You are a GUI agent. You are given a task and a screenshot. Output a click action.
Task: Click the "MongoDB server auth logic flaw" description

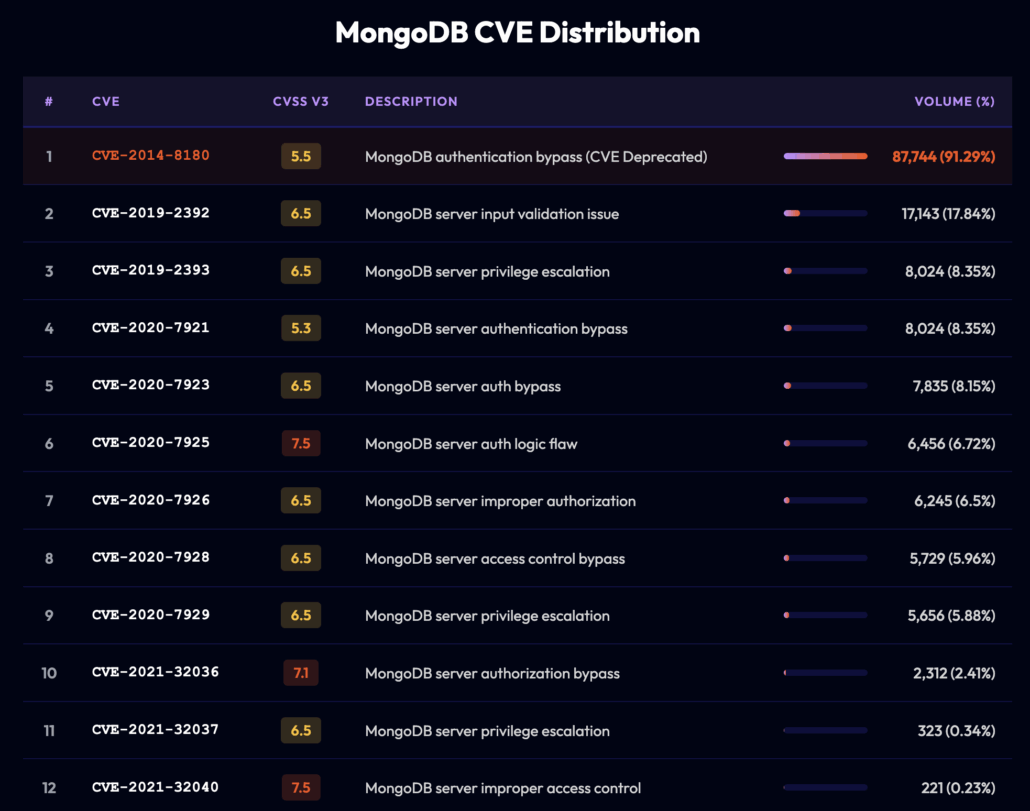tap(471, 443)
